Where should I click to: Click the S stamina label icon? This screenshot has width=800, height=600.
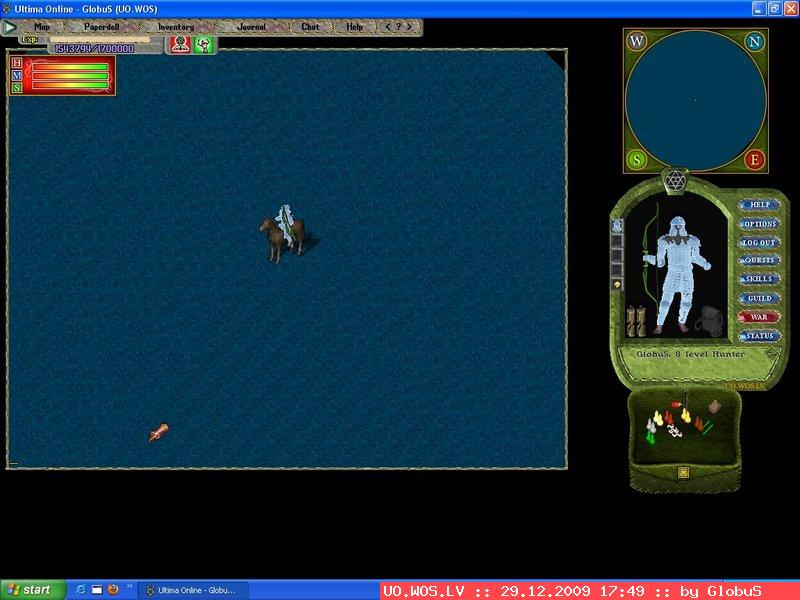pyautogui.click(x=17, y=88)
